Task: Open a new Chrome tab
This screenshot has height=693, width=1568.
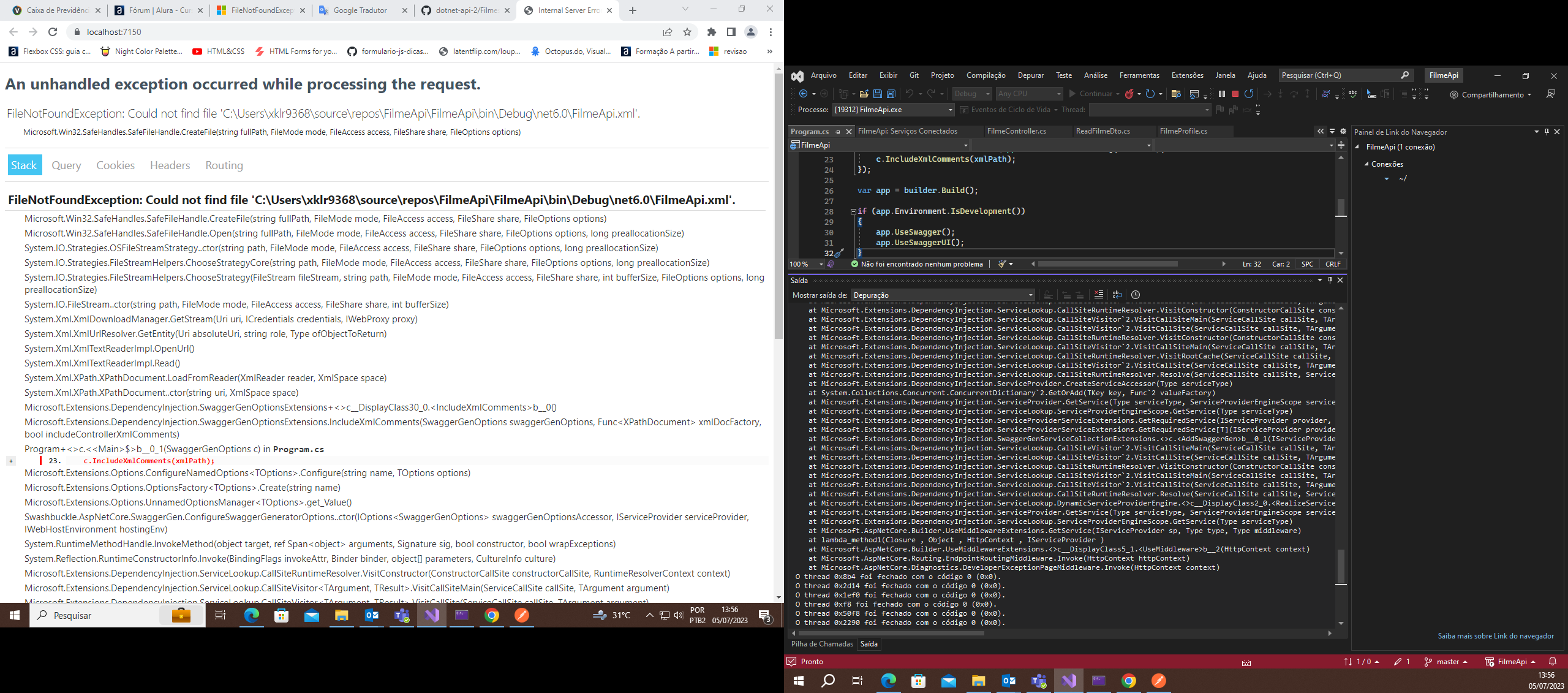Action: point(633,10)
